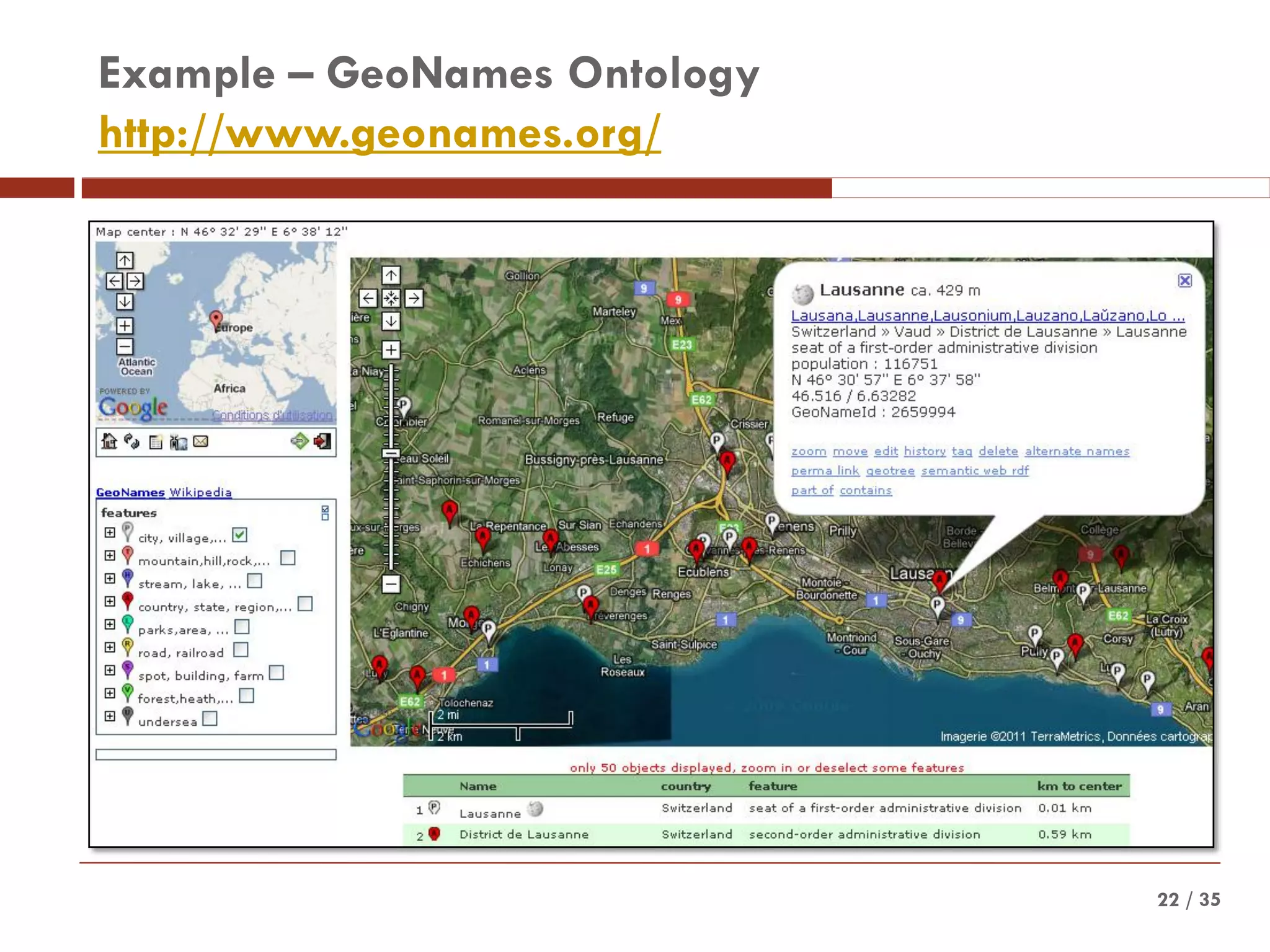Switch to the GeoNames tab
The image size is (1270, 952).
click(x=130, y=492)
